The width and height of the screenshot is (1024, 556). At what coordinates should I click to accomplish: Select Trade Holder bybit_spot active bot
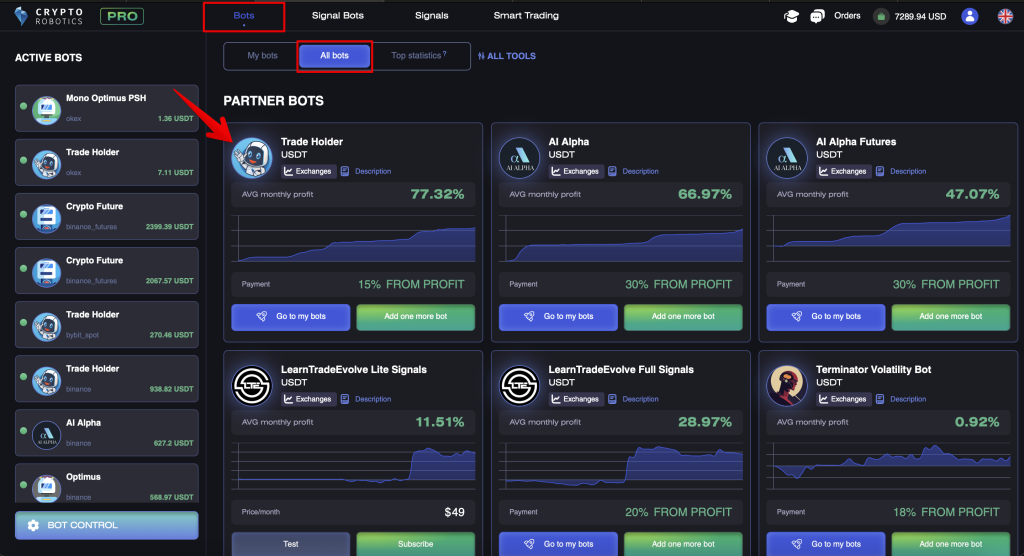(x=106, y=325)
